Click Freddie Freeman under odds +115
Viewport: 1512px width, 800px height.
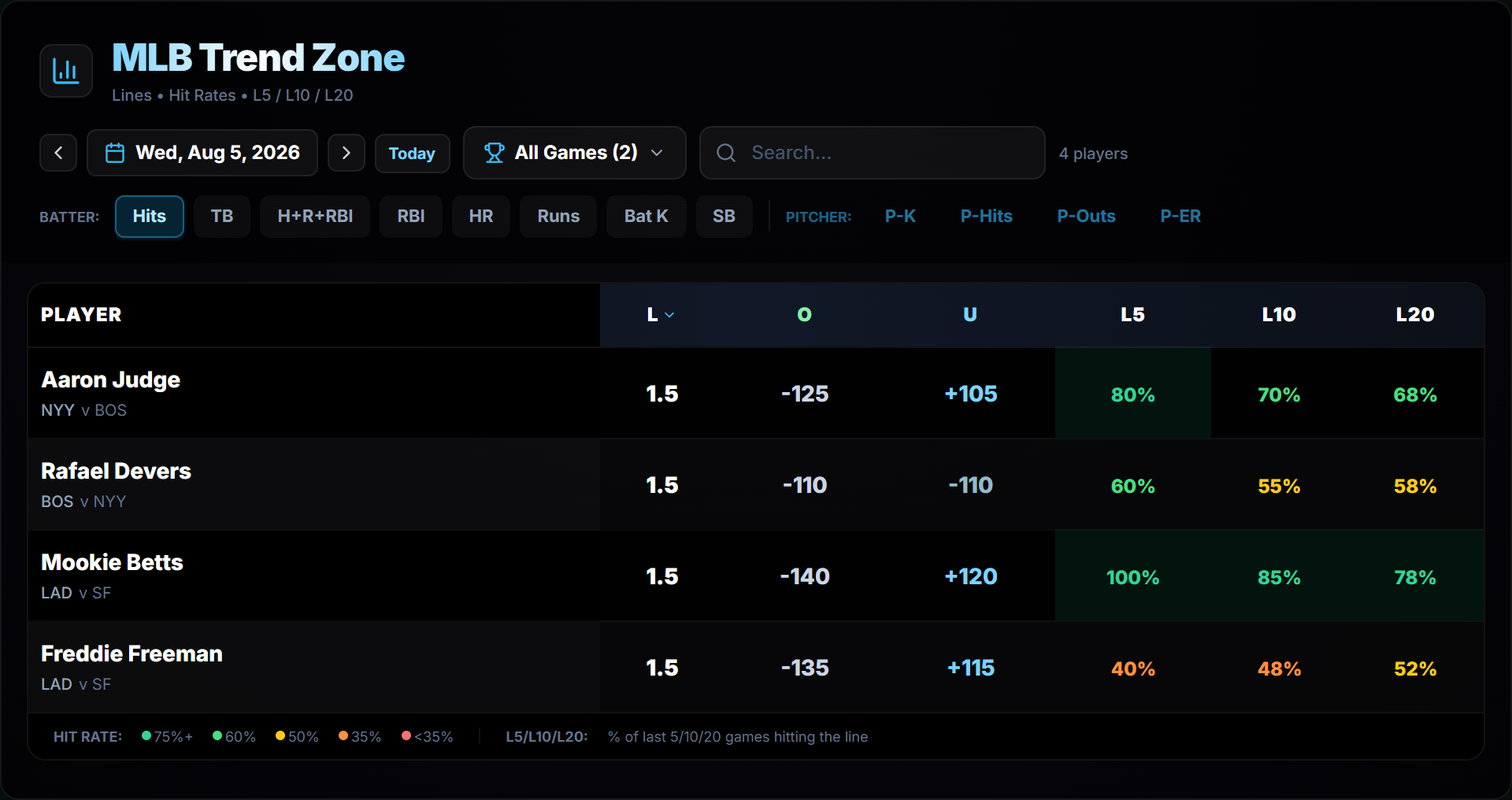pos(971,668)
